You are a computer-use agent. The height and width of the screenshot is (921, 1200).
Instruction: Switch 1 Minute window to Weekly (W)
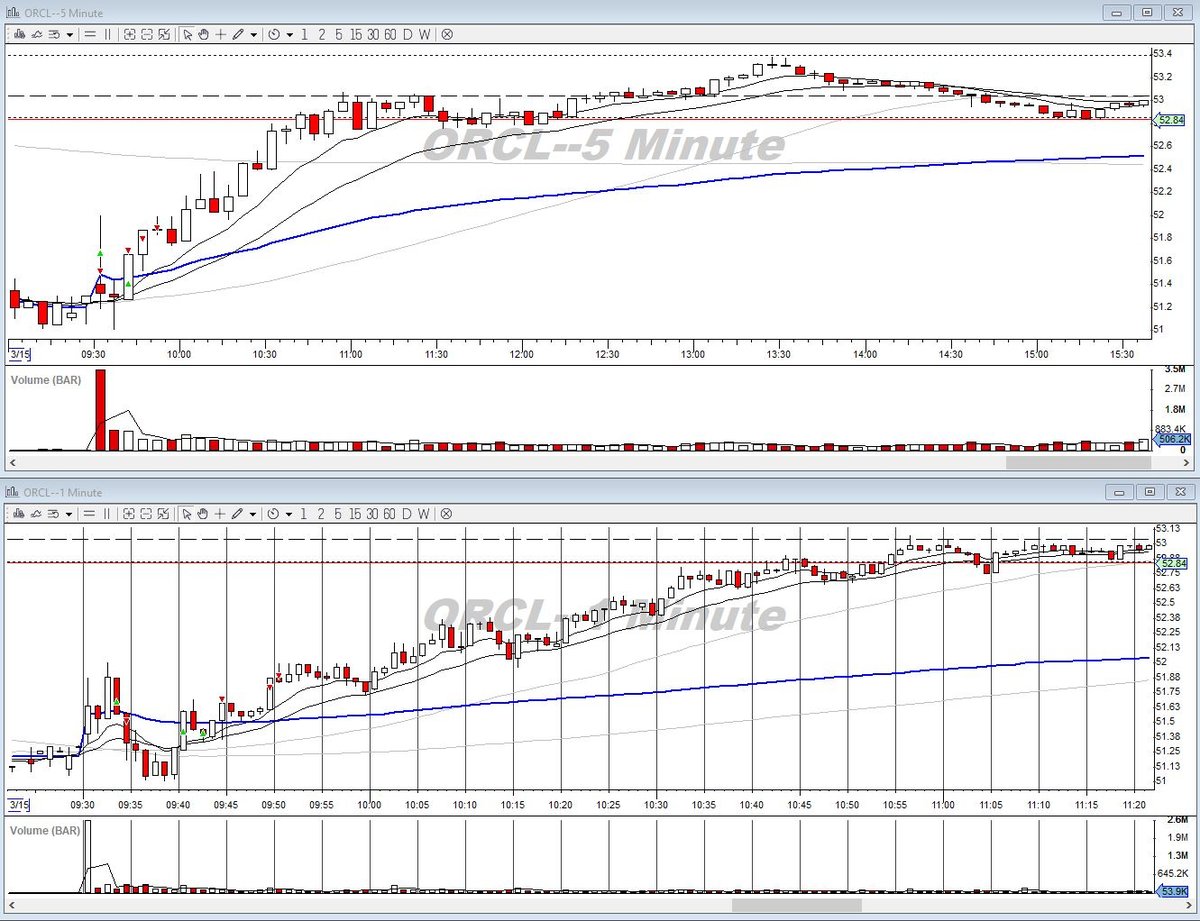pyautogui.click(x=424, y=513)
